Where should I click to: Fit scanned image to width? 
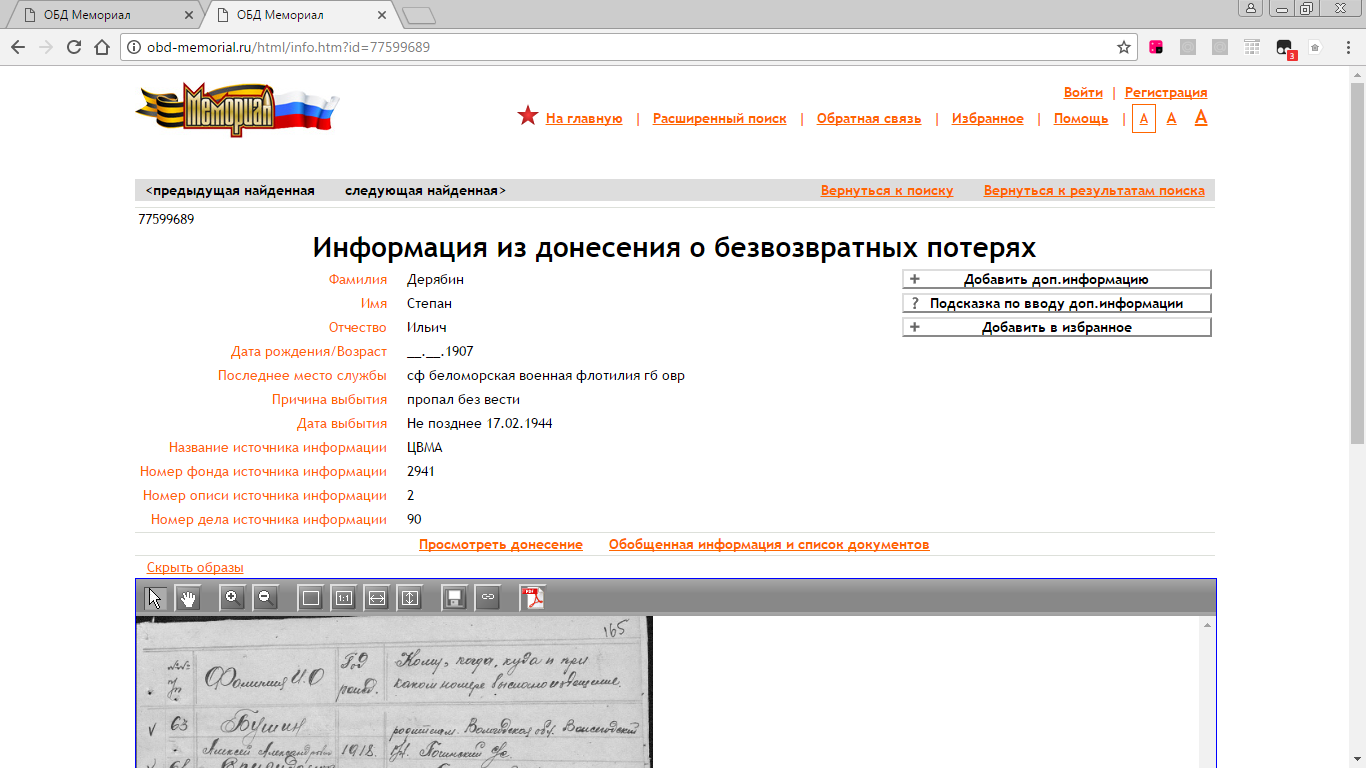(377, 598)
